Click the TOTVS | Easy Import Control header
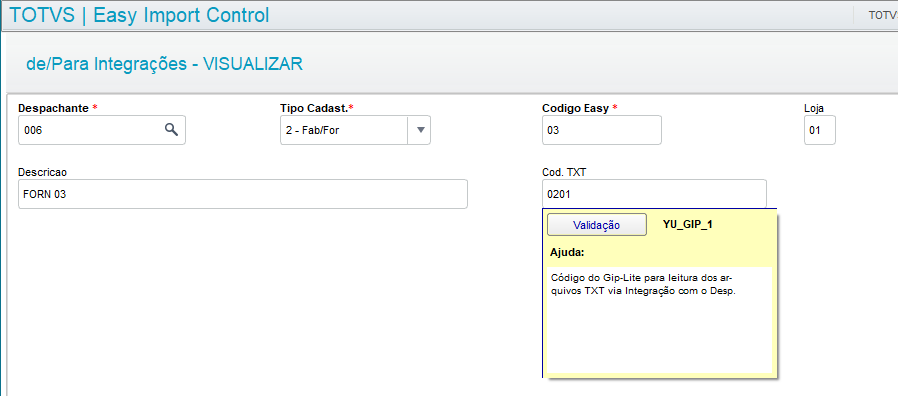898x396 pixels. pos(139,15)
